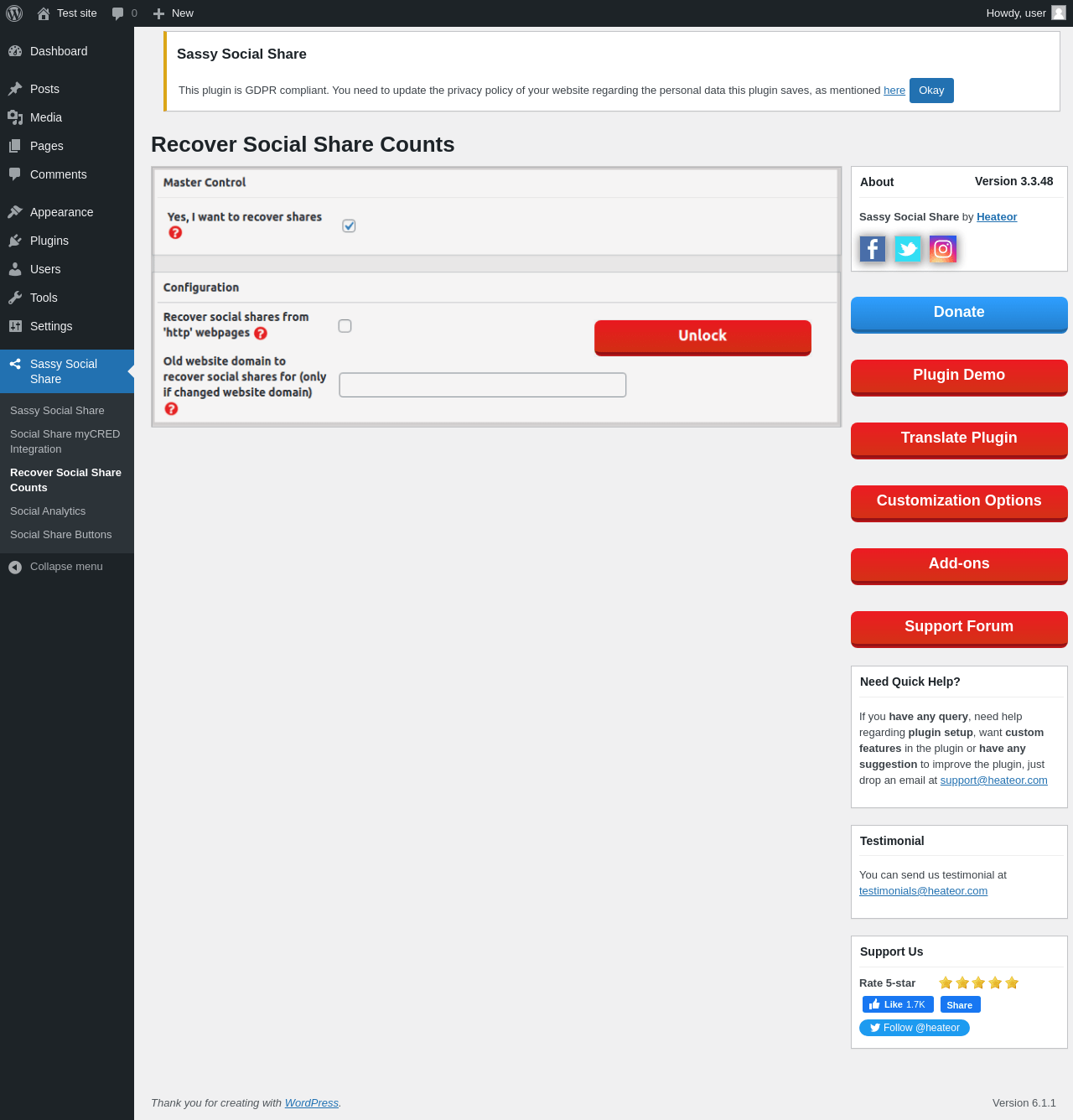
Task: Show help for old website domain option
Action: (171, 408)
